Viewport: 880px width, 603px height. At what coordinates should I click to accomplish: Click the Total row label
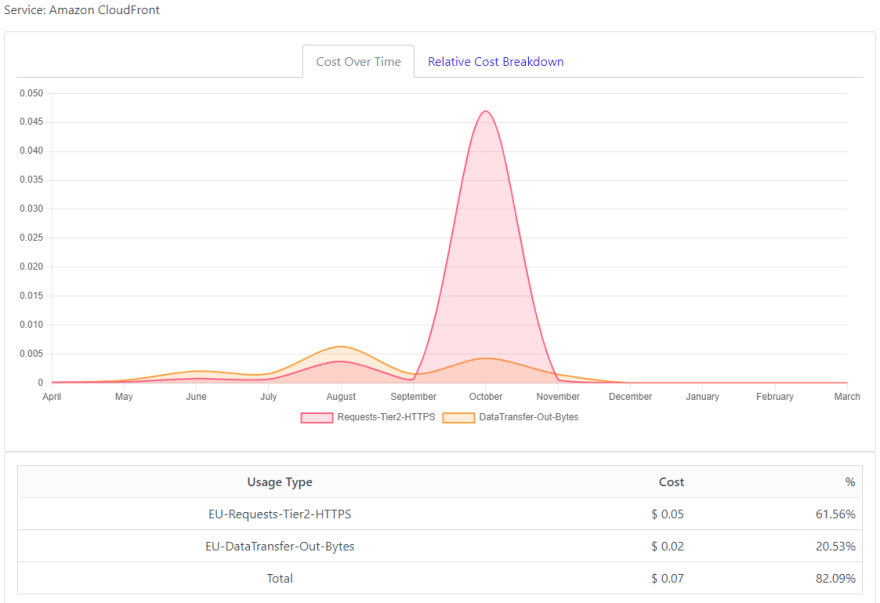[x=279, y=578]
